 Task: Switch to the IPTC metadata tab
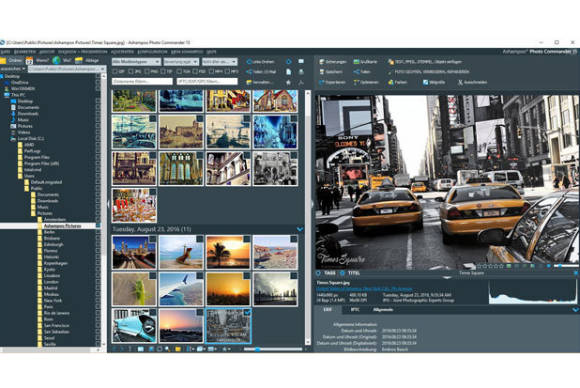click(x=355, y=310)
